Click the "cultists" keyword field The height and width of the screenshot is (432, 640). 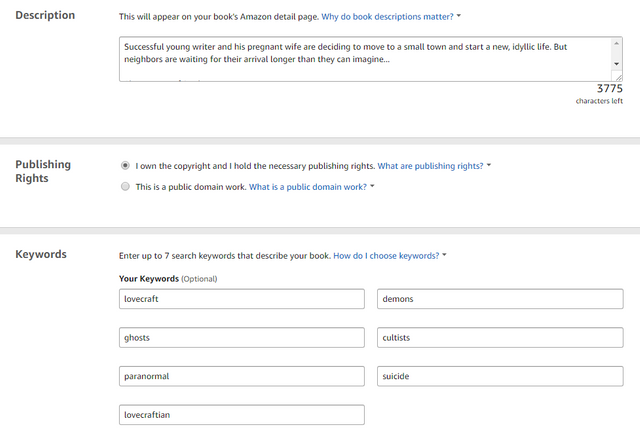[501, 338]
